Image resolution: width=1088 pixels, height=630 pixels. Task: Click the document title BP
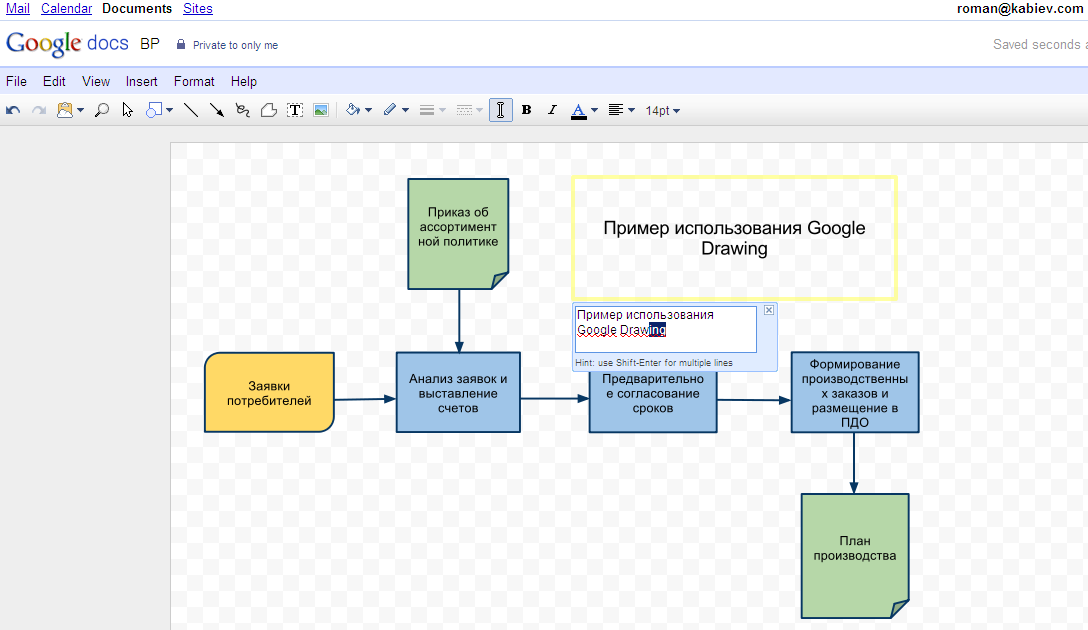(x=150, y=44)
